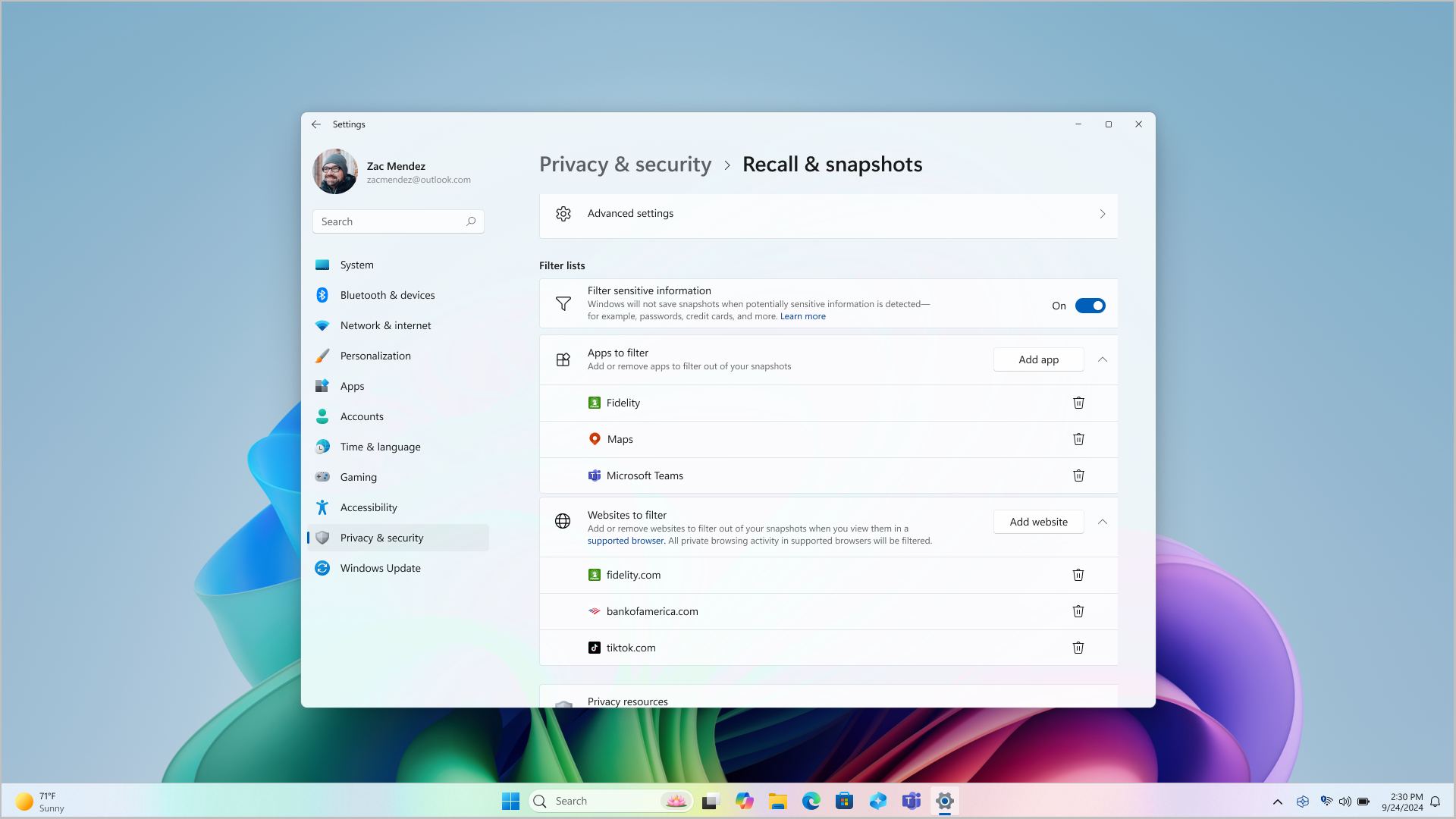Toggle Filter sensitive information switch off
1456x819 pixels.
1090,305
